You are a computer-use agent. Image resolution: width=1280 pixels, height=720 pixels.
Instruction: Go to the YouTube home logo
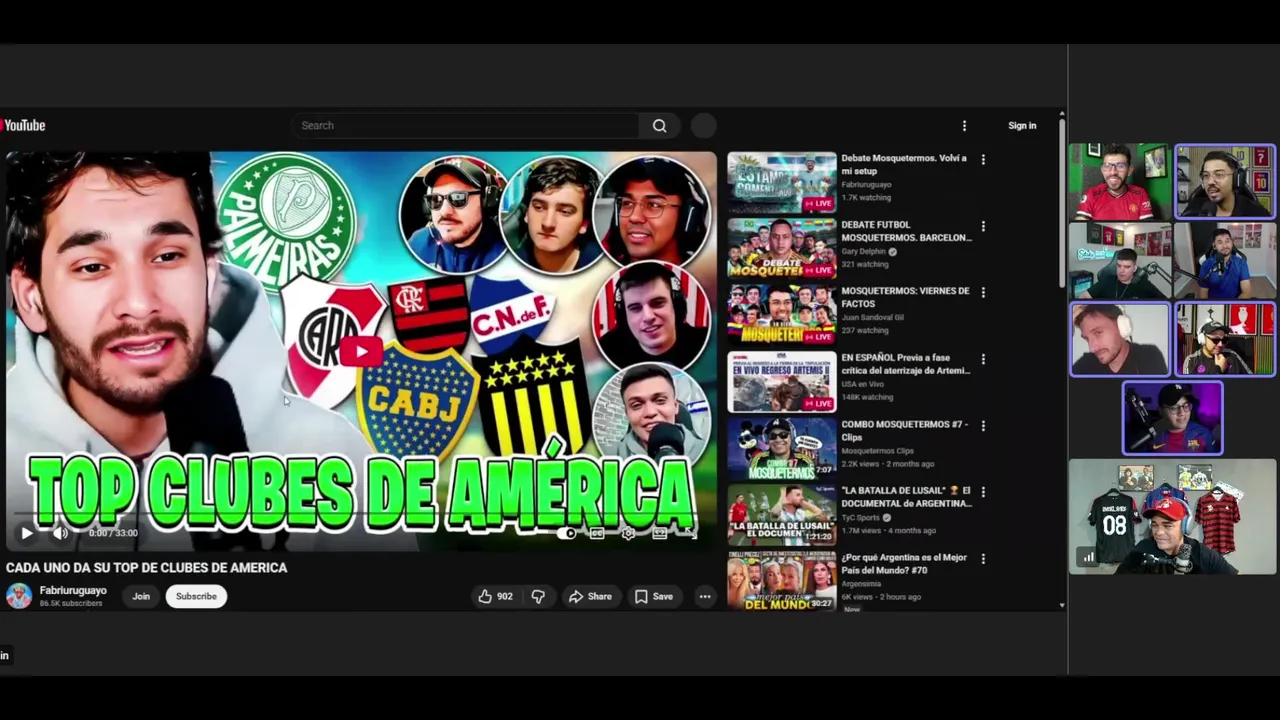tap(23, 125)
